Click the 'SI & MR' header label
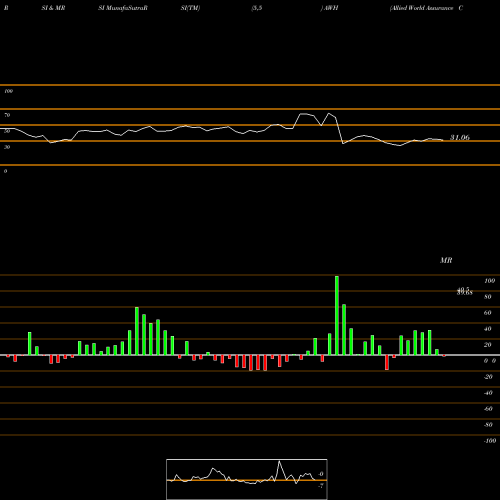Image resolution: width=500 pixels, height=500 pixels. pos(53,8)
